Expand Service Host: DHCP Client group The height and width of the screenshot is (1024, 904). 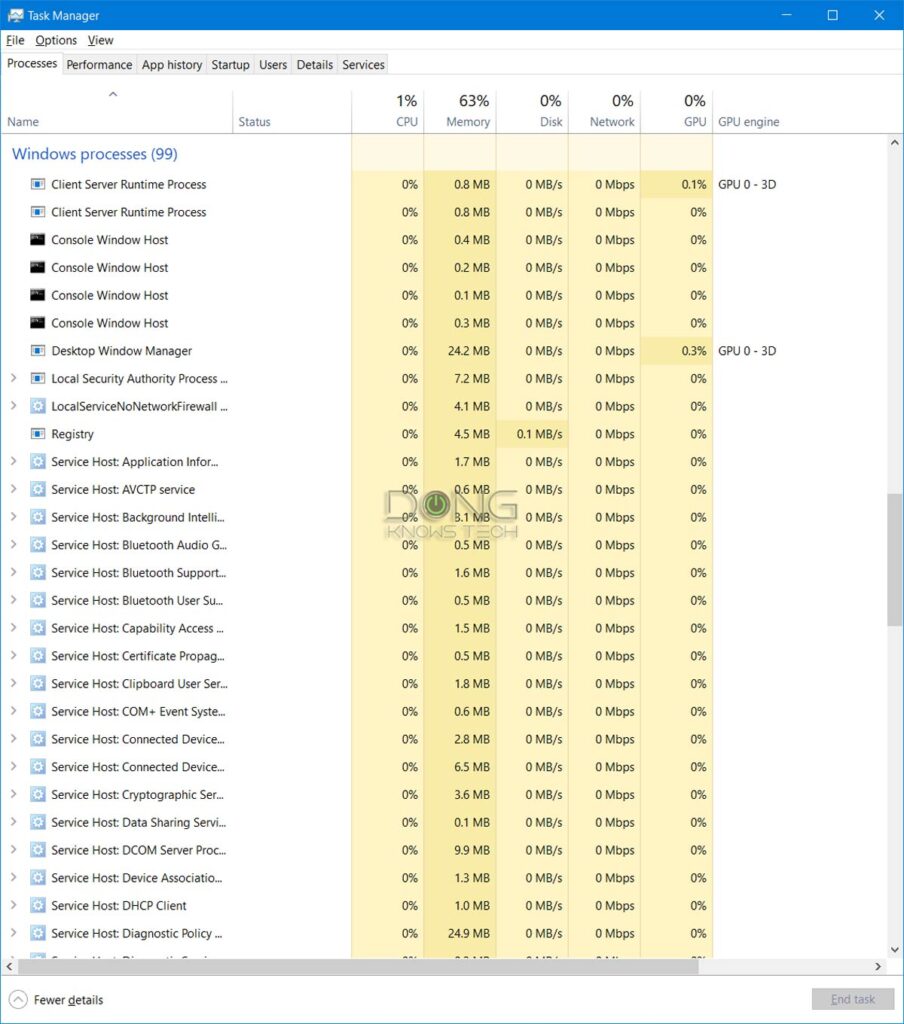(13, 905)
